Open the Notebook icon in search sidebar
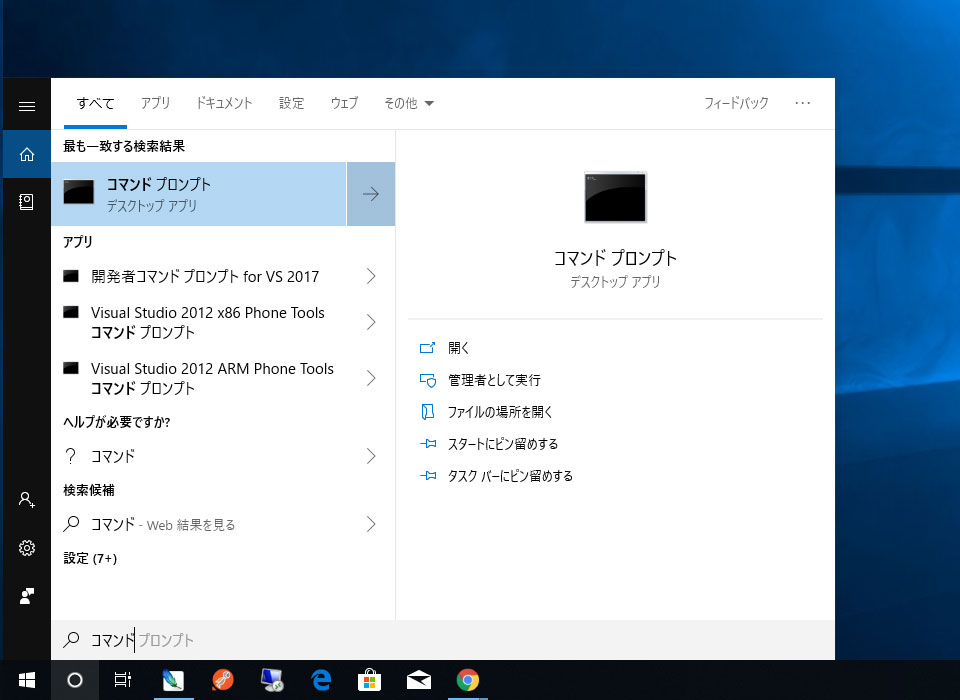960x700 pixels. click(27, 202)
